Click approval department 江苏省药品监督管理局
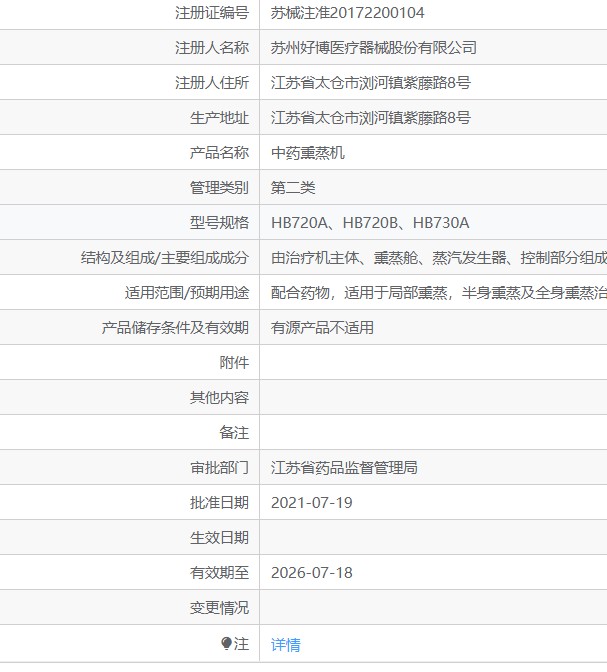This screenshot has width=607, height=672. click(344, 468)
